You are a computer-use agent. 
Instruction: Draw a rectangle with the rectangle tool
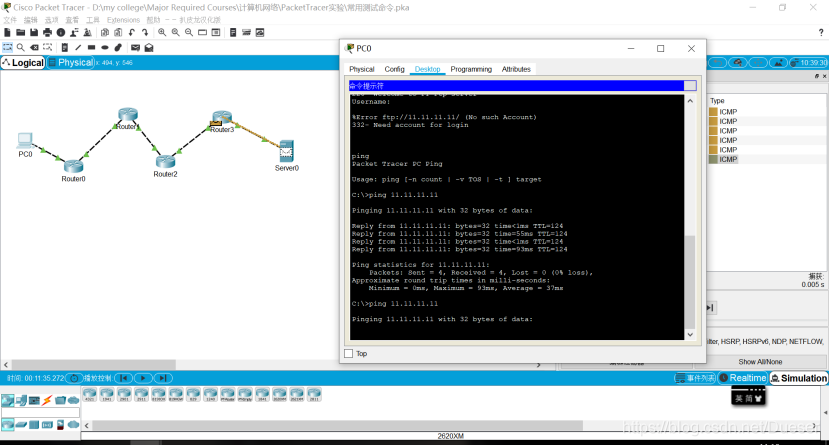[92, 48]
